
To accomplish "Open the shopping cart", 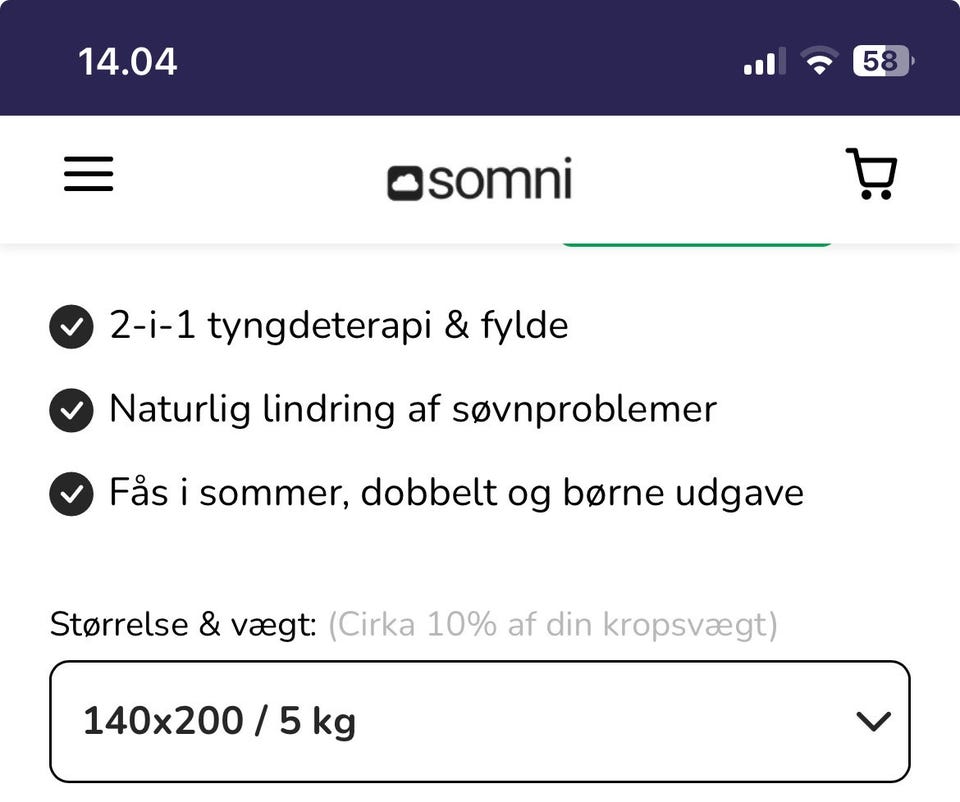I will click(x=872, y=173).
